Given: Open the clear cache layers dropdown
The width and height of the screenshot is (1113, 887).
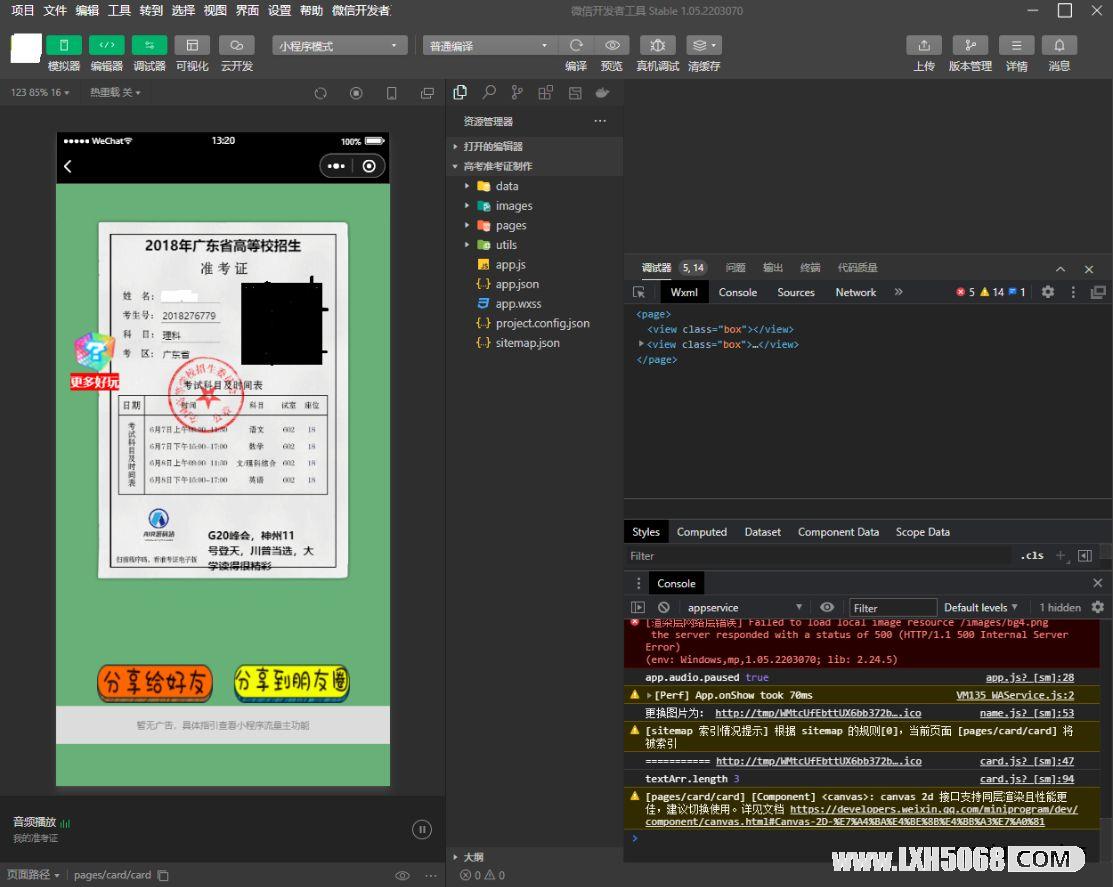Looking at the screenshot, I should pos(704,45).
